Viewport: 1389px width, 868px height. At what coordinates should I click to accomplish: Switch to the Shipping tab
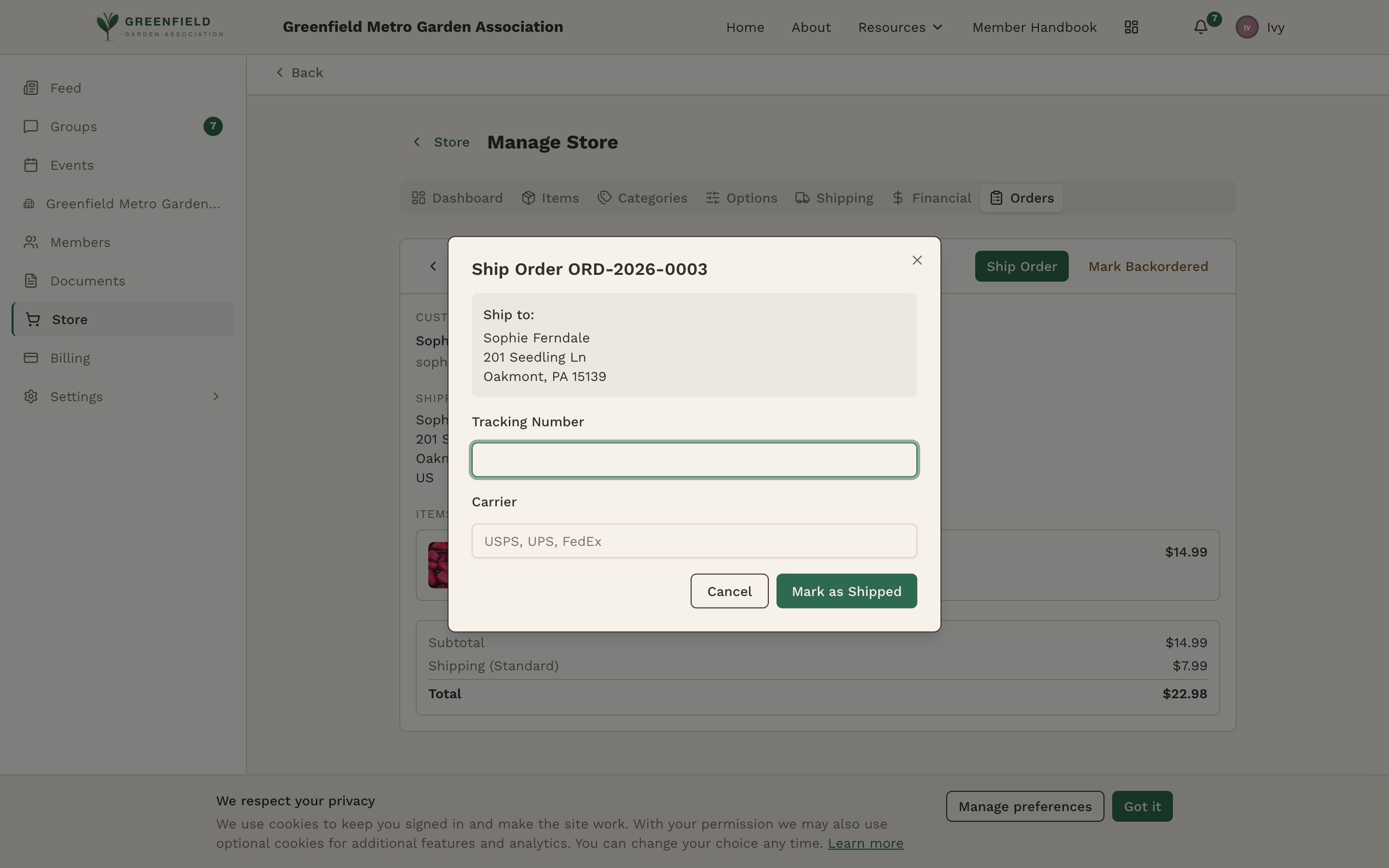click(834, 198)
